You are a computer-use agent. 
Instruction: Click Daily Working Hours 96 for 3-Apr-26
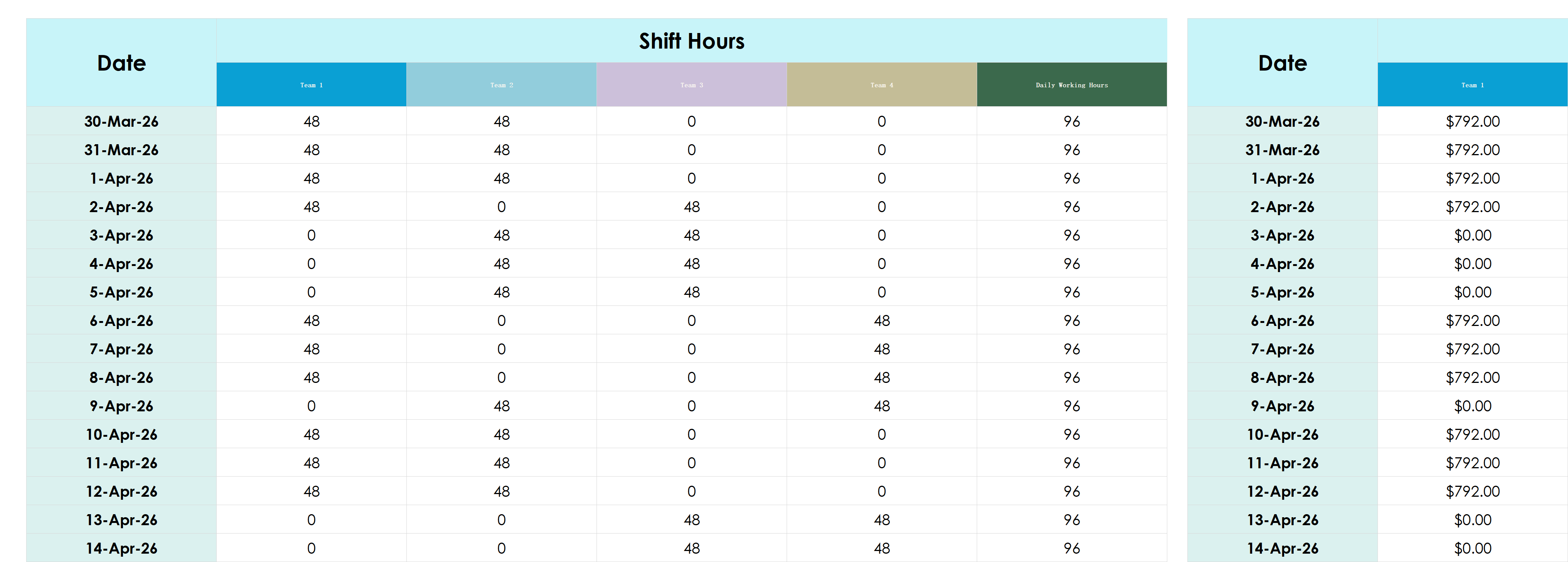tap(1072, 235)
